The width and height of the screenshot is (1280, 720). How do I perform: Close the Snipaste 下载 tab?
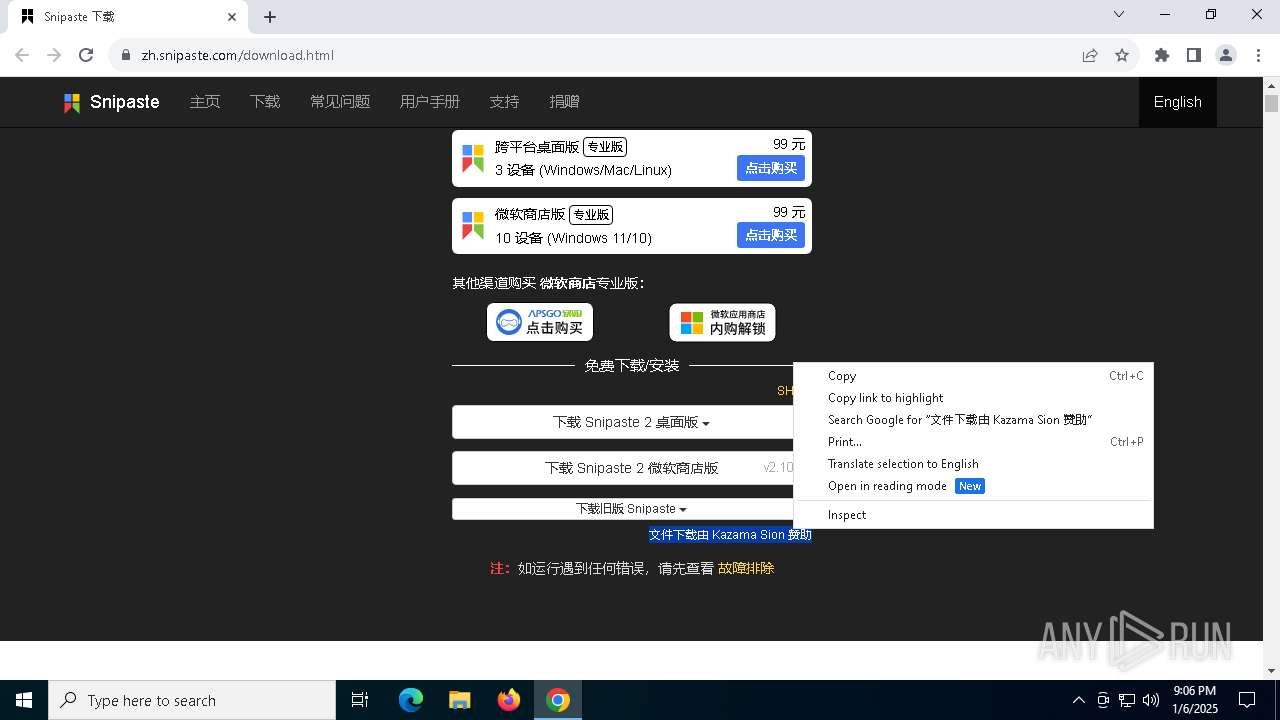click(232, 17)
